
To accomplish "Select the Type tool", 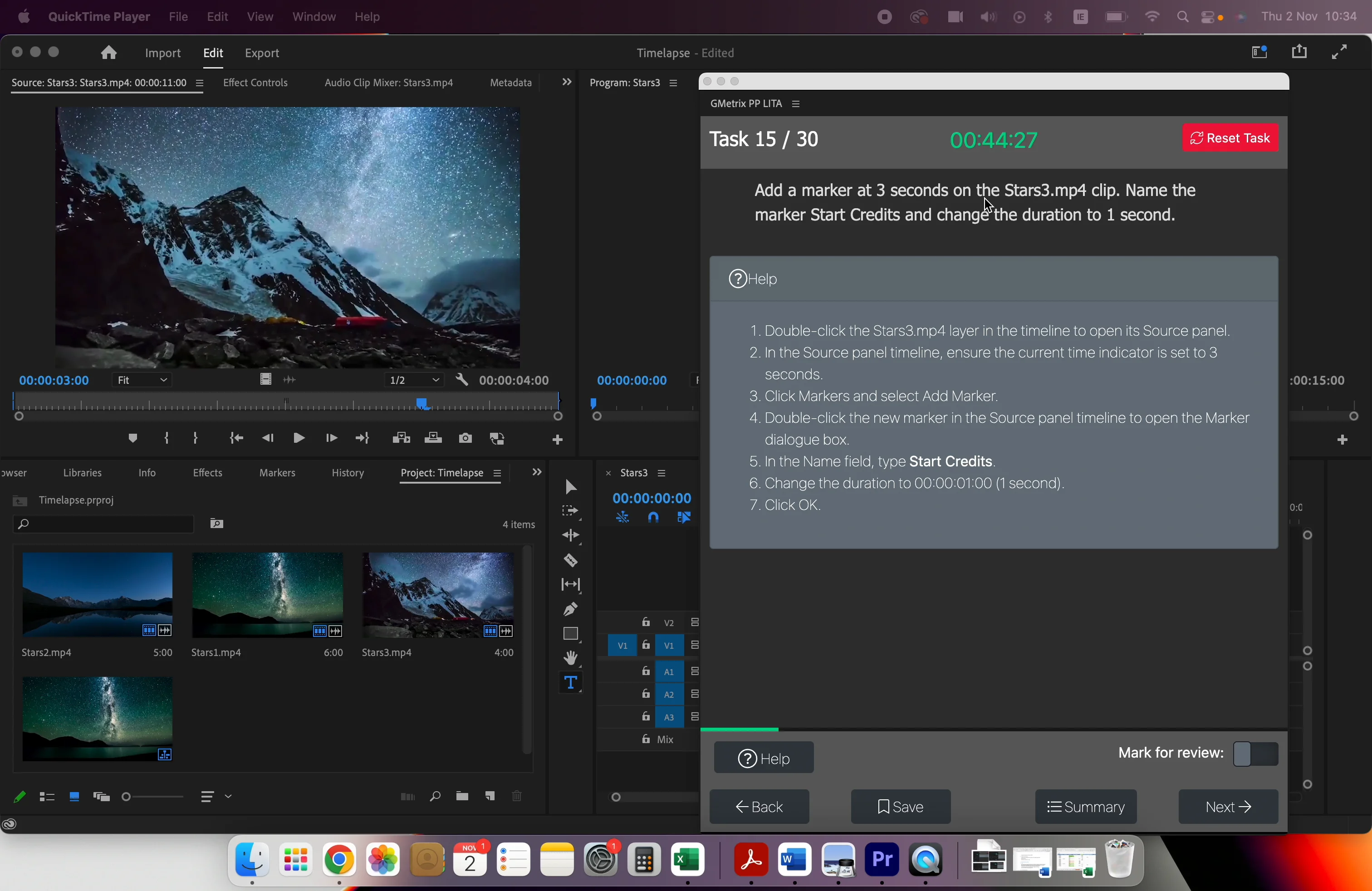I will (571, 681).
